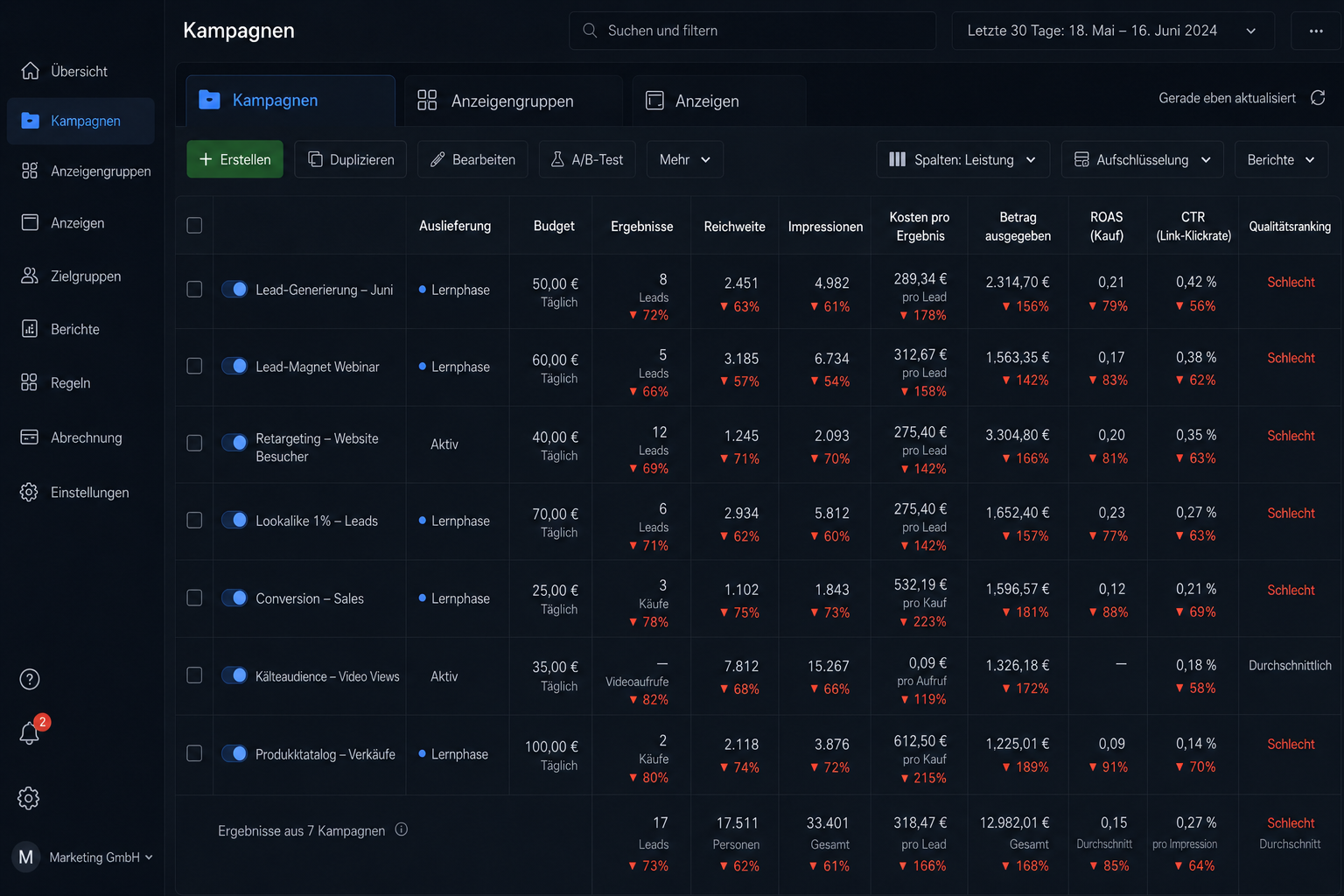1344x896 pixels.
Task: Click the green Erstellen button
Action: 234,159
